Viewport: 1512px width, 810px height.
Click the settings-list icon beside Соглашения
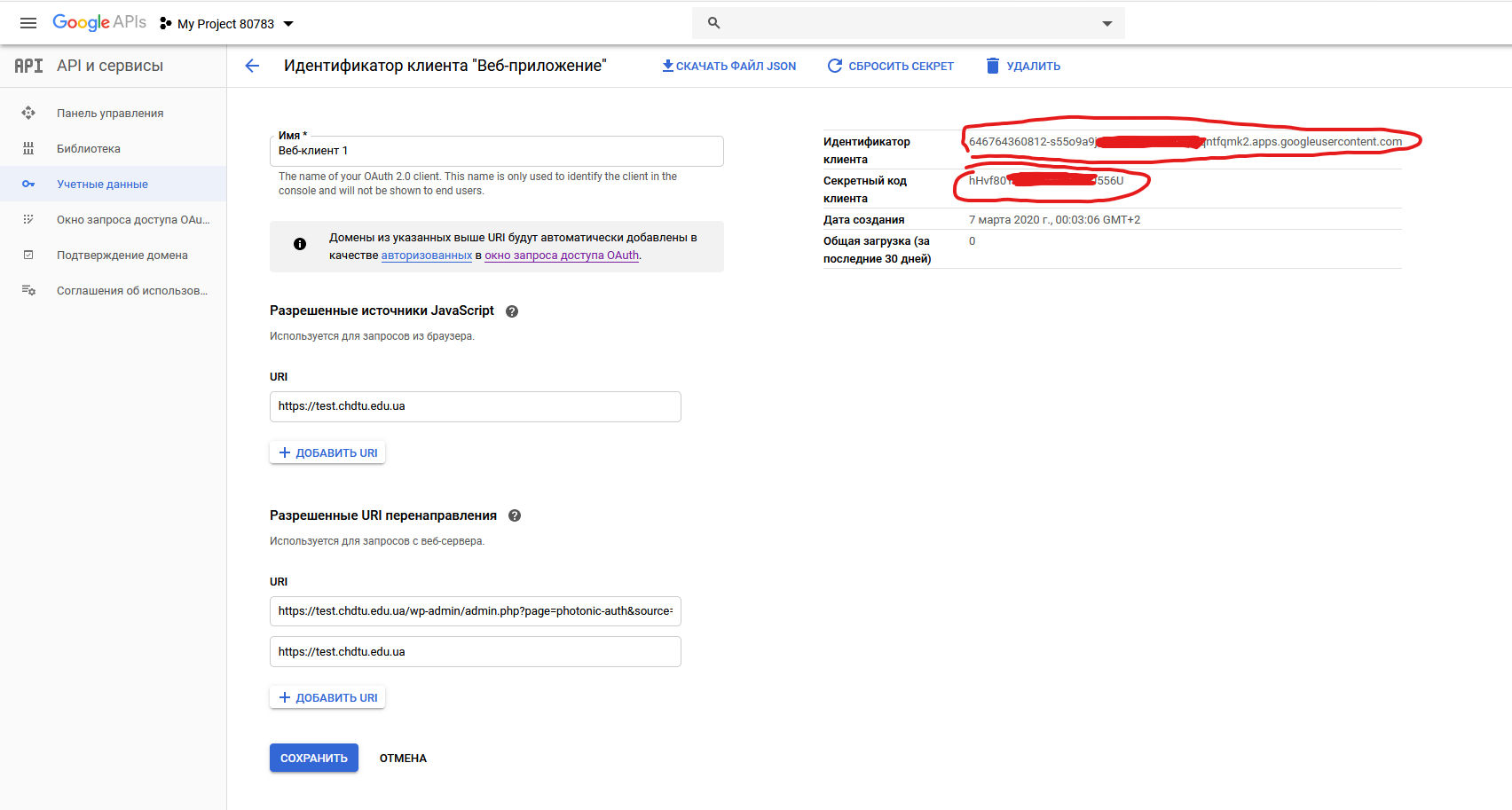(28, 290)
